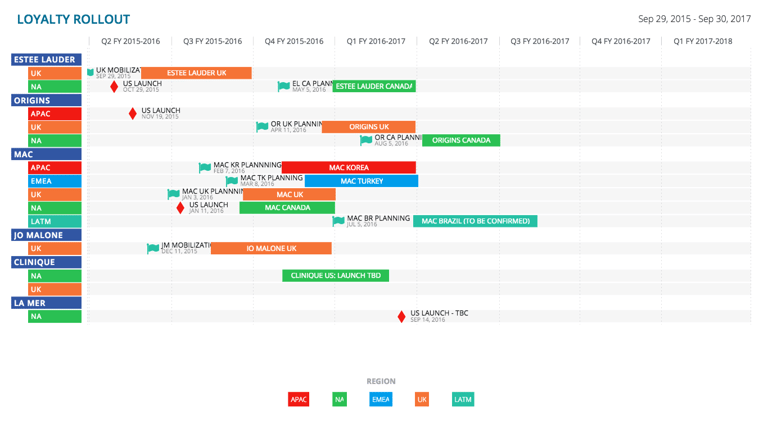The image size is (768, 430).
Task: Click the OR CA Planning flag marker
Action: tap(366, 140)
